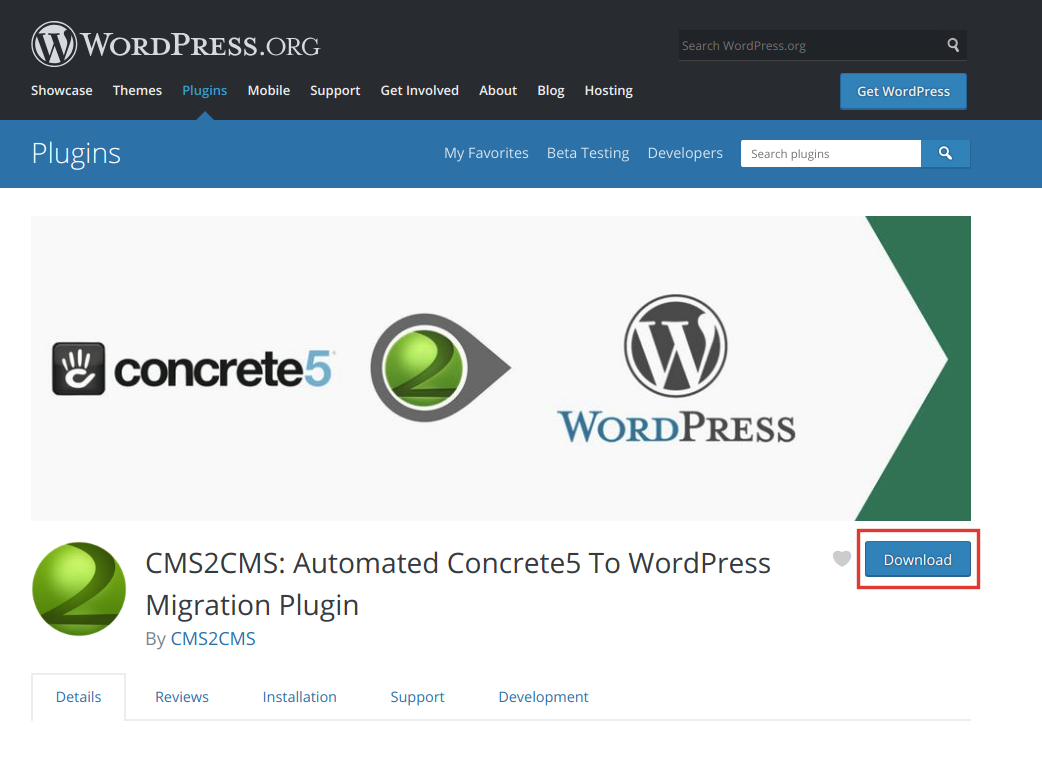Click the Concrete5 to WordPress banner image
Screen dimensions: 1042x757
point(501,368)
